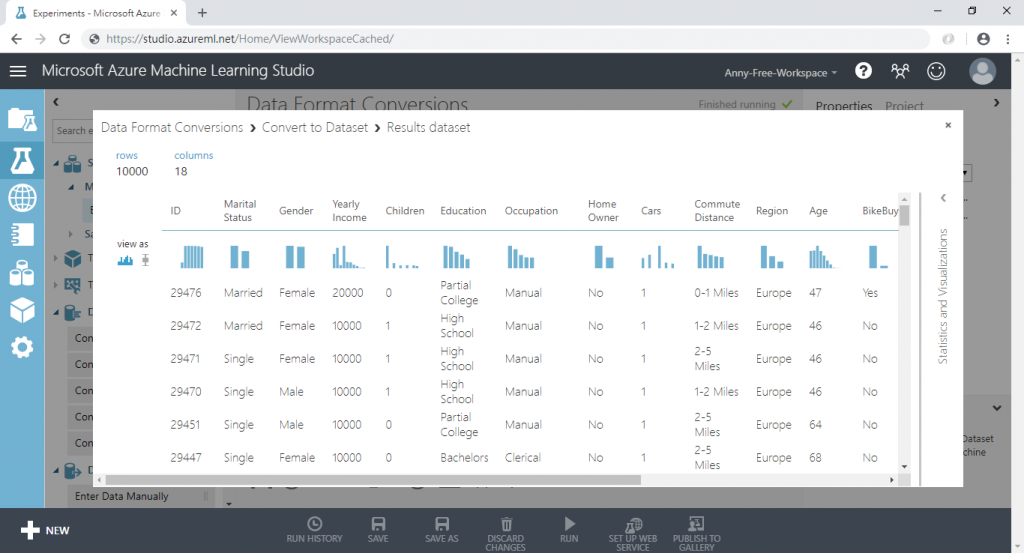Select the Children column histogram
The height and width of the screenshot is (553, 1024).
tap(402, 257)
